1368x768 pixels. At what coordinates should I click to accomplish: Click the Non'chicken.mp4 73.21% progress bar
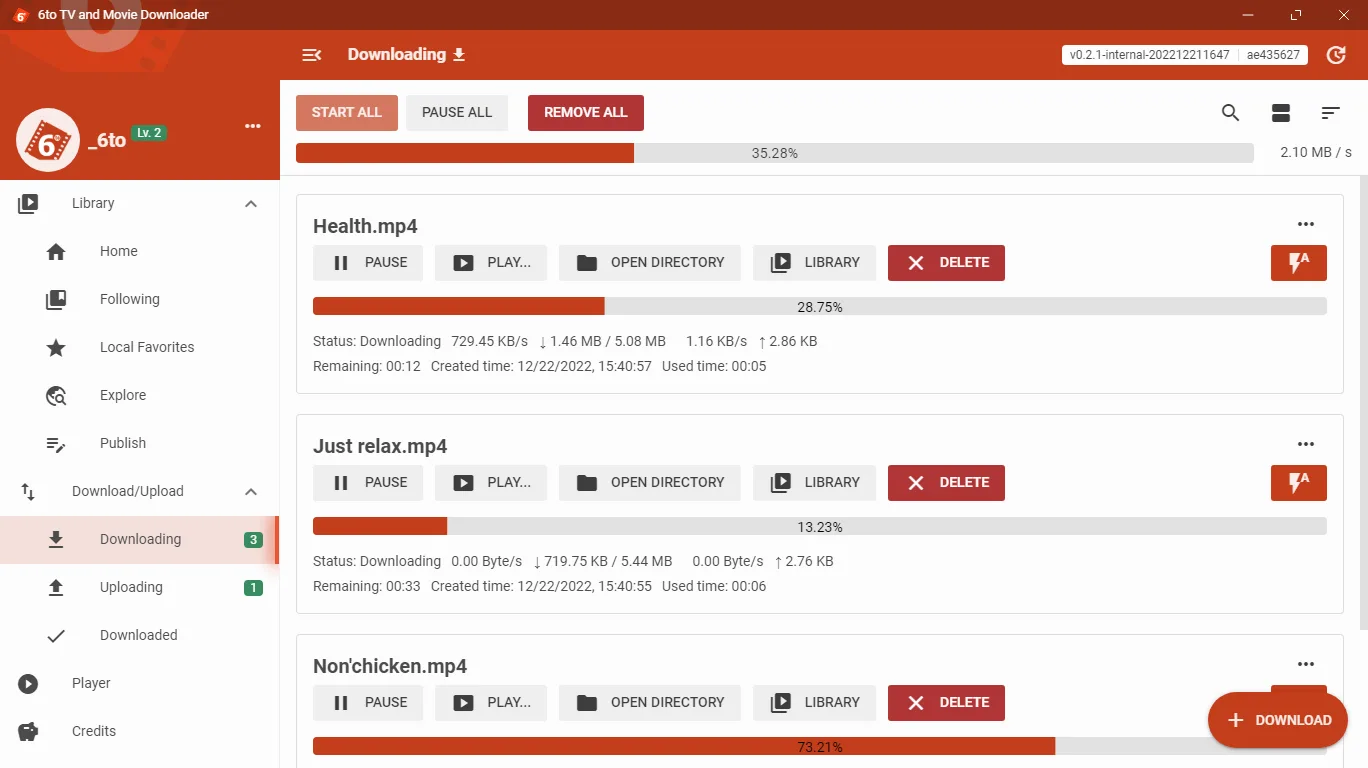pos(820,746)
